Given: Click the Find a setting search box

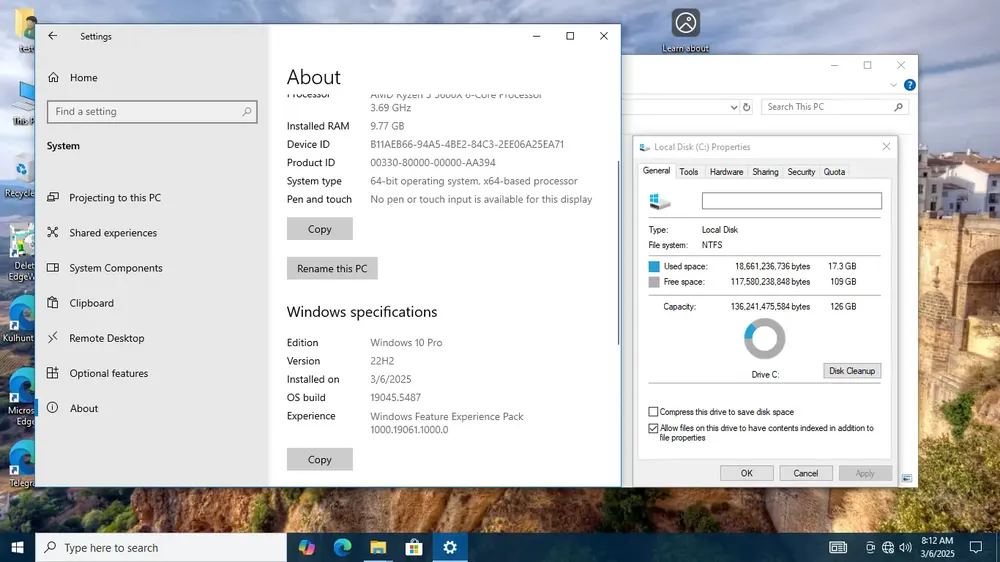Looking at the screenshot, I should pyautogui.click(x=152, y=112).
